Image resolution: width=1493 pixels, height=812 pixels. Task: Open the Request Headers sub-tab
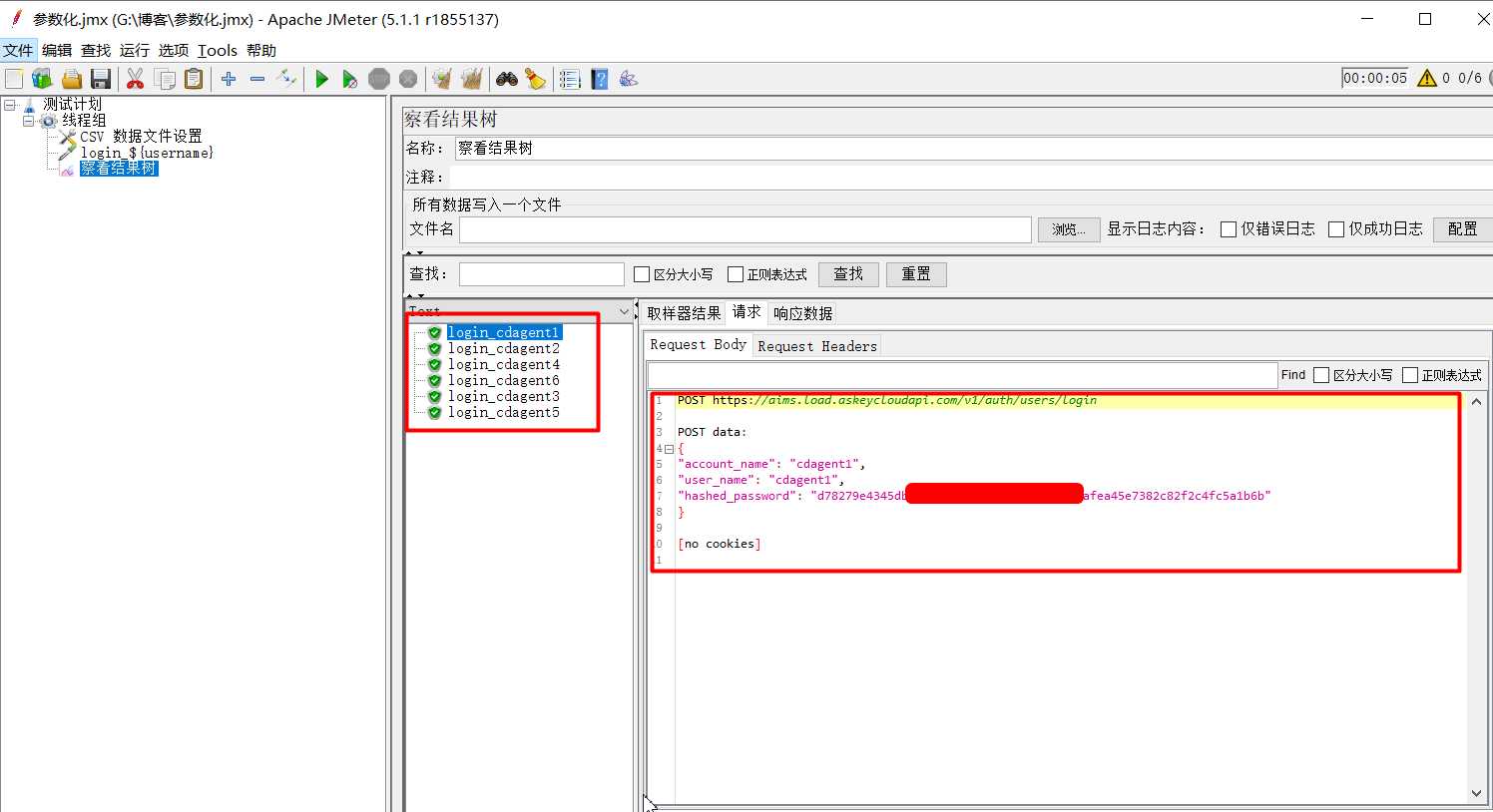coord(817,346)
